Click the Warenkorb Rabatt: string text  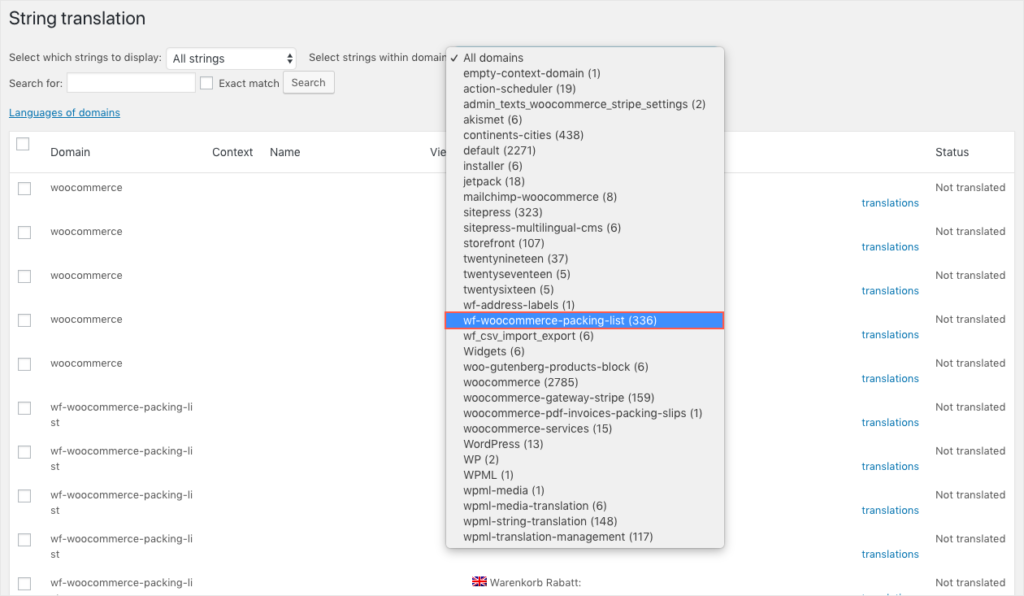pyautogui.click(x=536, y=582)
